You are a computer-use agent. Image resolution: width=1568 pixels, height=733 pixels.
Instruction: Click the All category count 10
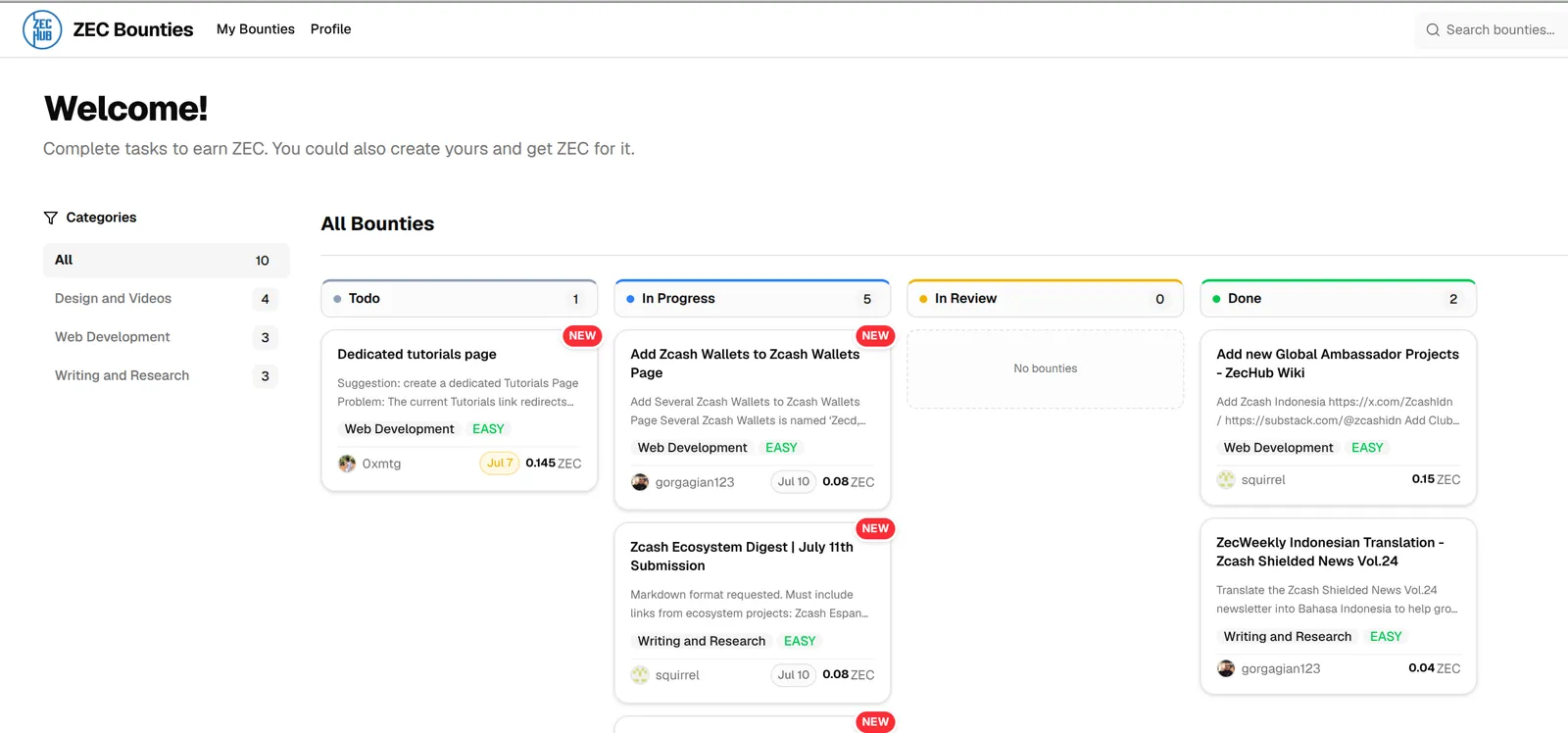(262, 261)
